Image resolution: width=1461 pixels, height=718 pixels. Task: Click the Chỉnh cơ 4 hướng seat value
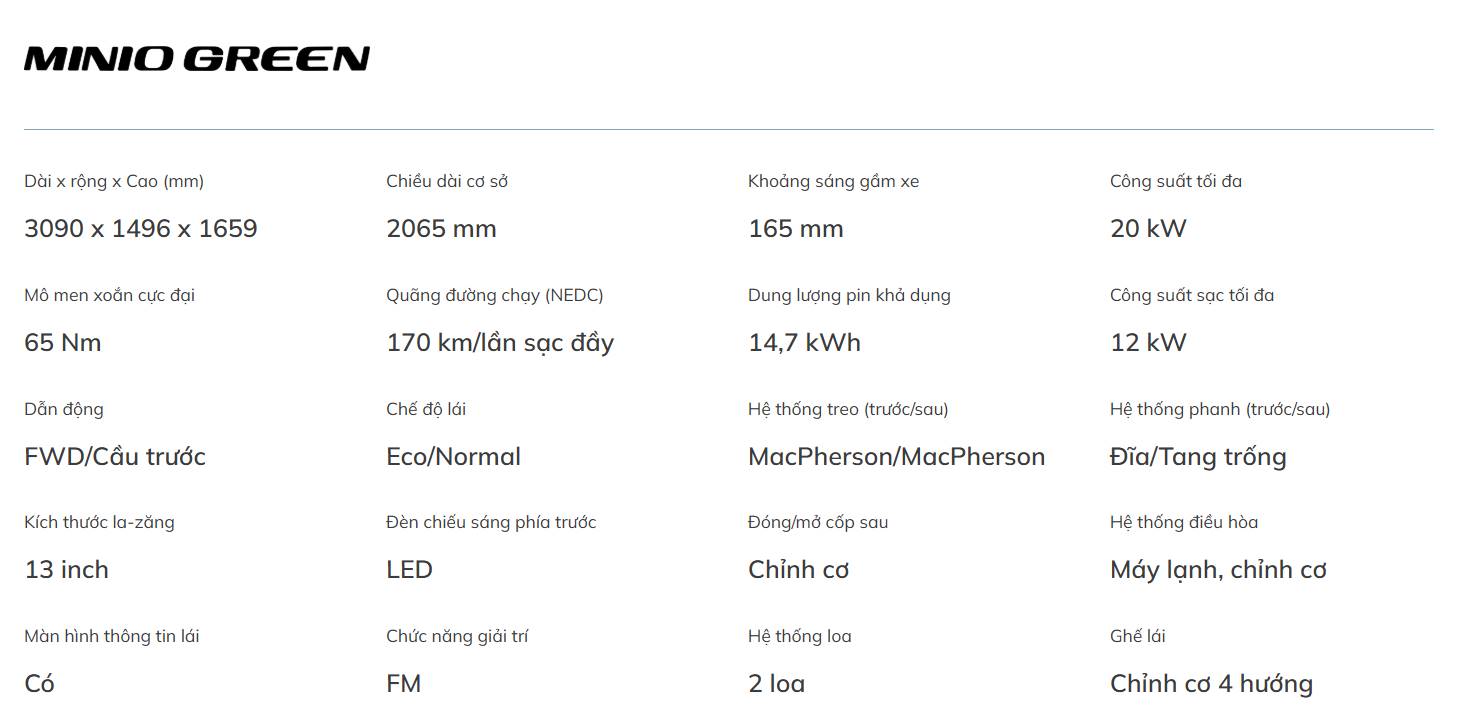click(x=1211, y=684)
